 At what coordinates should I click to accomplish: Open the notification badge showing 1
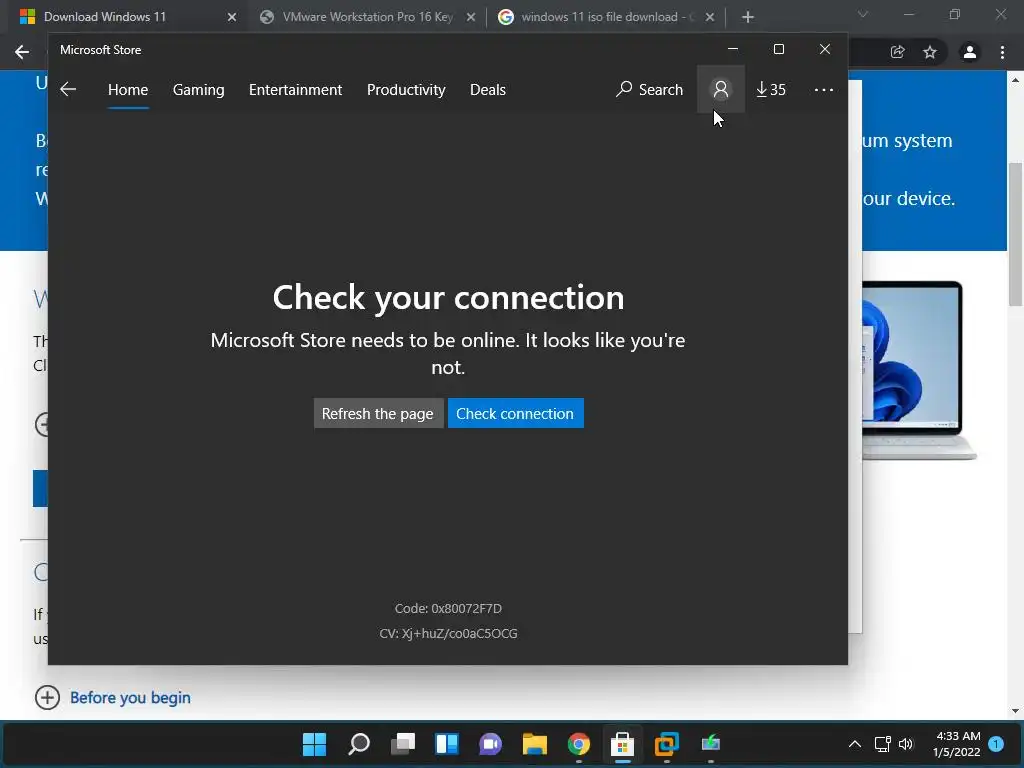[x=996, y=744]
